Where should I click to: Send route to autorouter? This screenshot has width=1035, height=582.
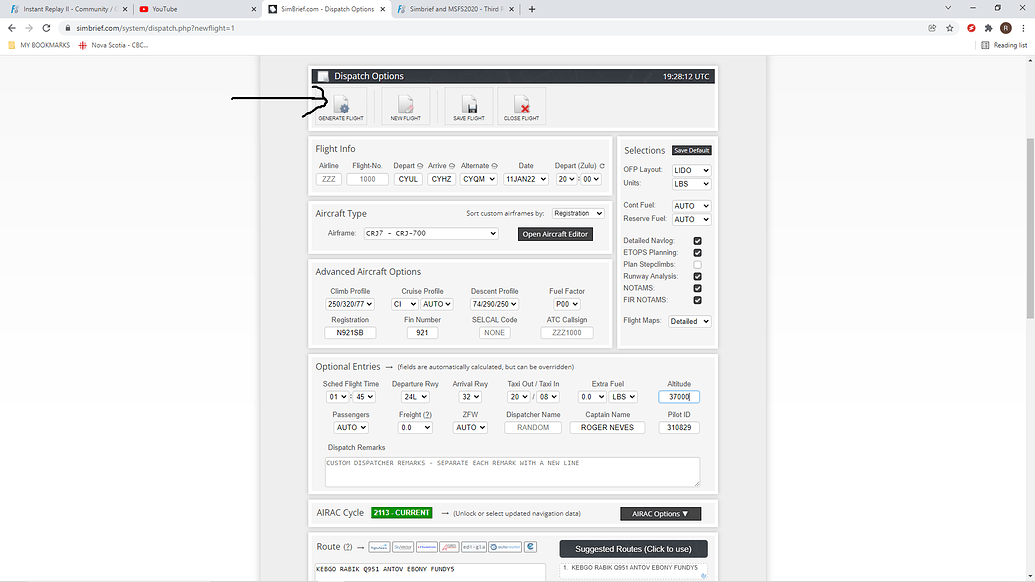(x=505, y=546)
